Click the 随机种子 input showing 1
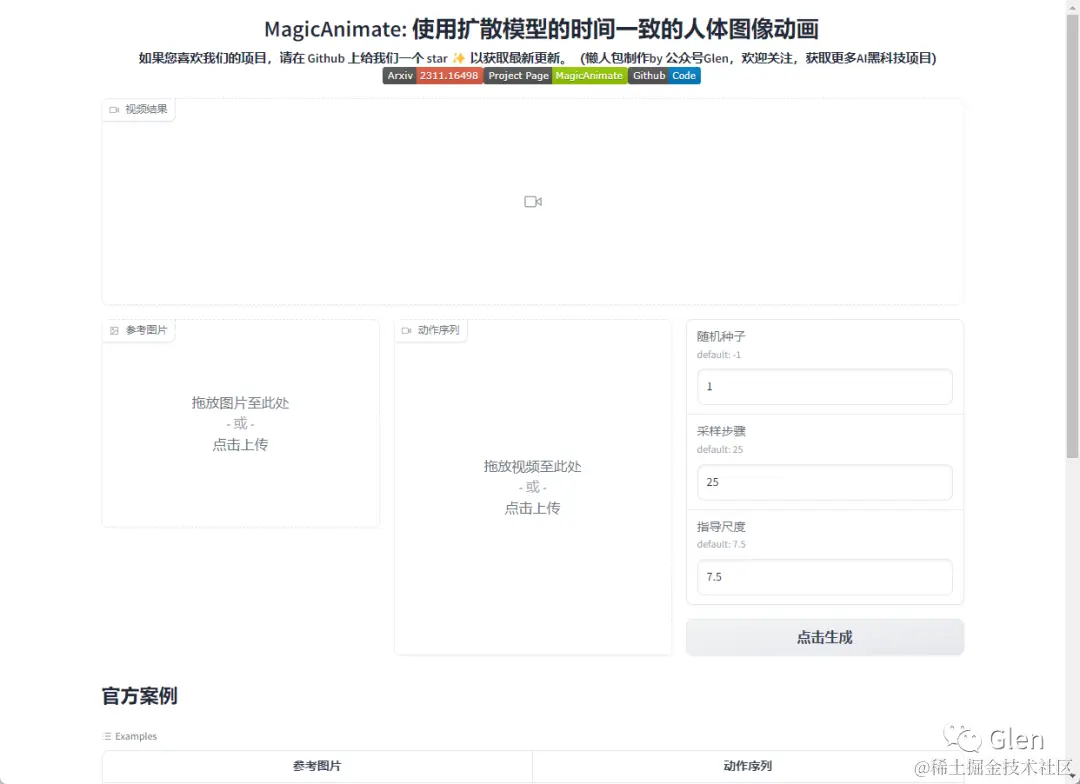This screenshot has height=784, width=1080. pos(824,386)
